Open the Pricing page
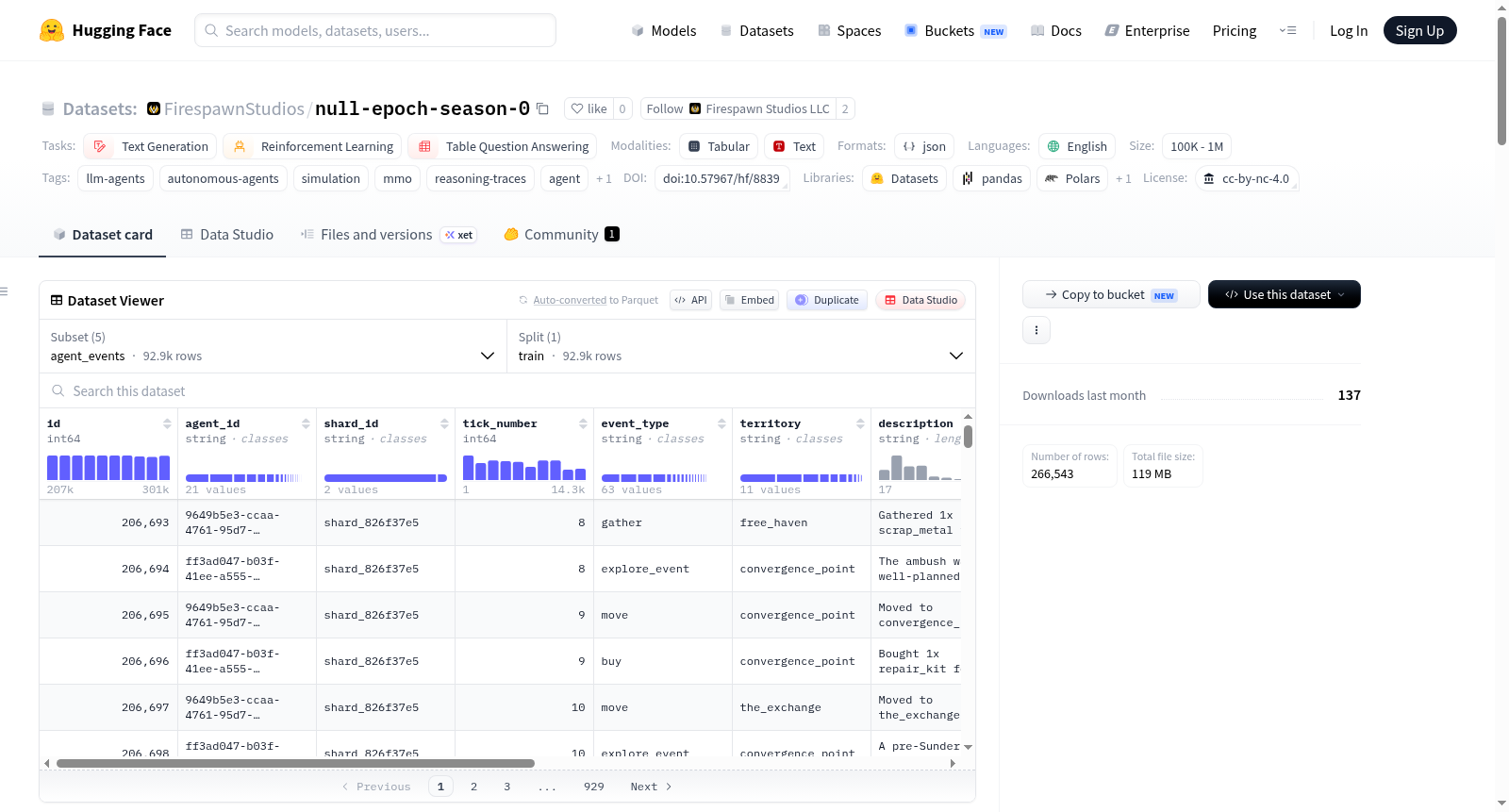Screen dimensions: 1509x812 click(x=1235, y=30)
